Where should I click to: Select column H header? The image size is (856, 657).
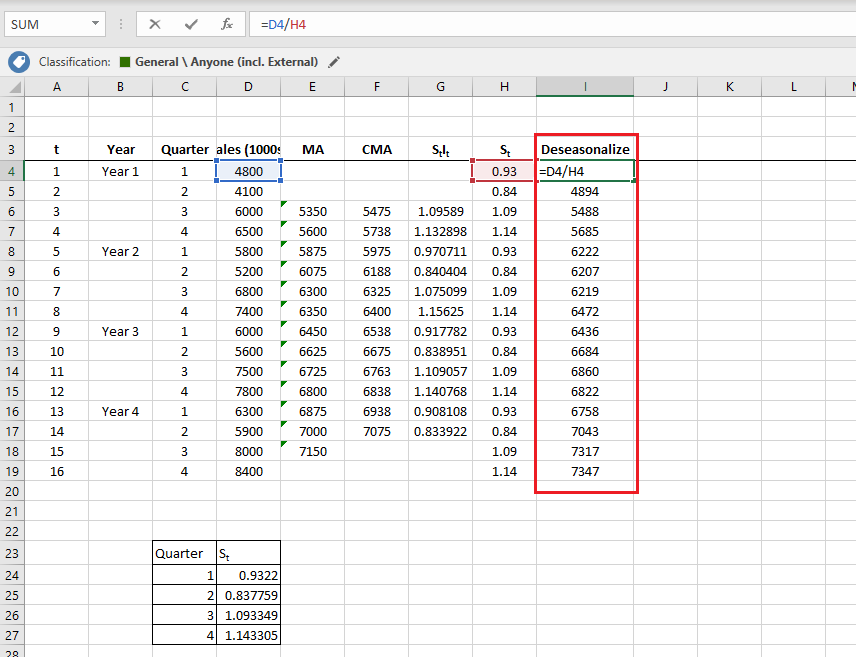pyautogui.click(x=504, y=87)
